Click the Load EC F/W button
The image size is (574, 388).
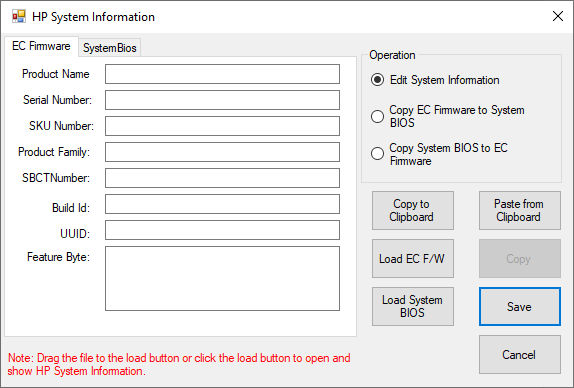413,259
